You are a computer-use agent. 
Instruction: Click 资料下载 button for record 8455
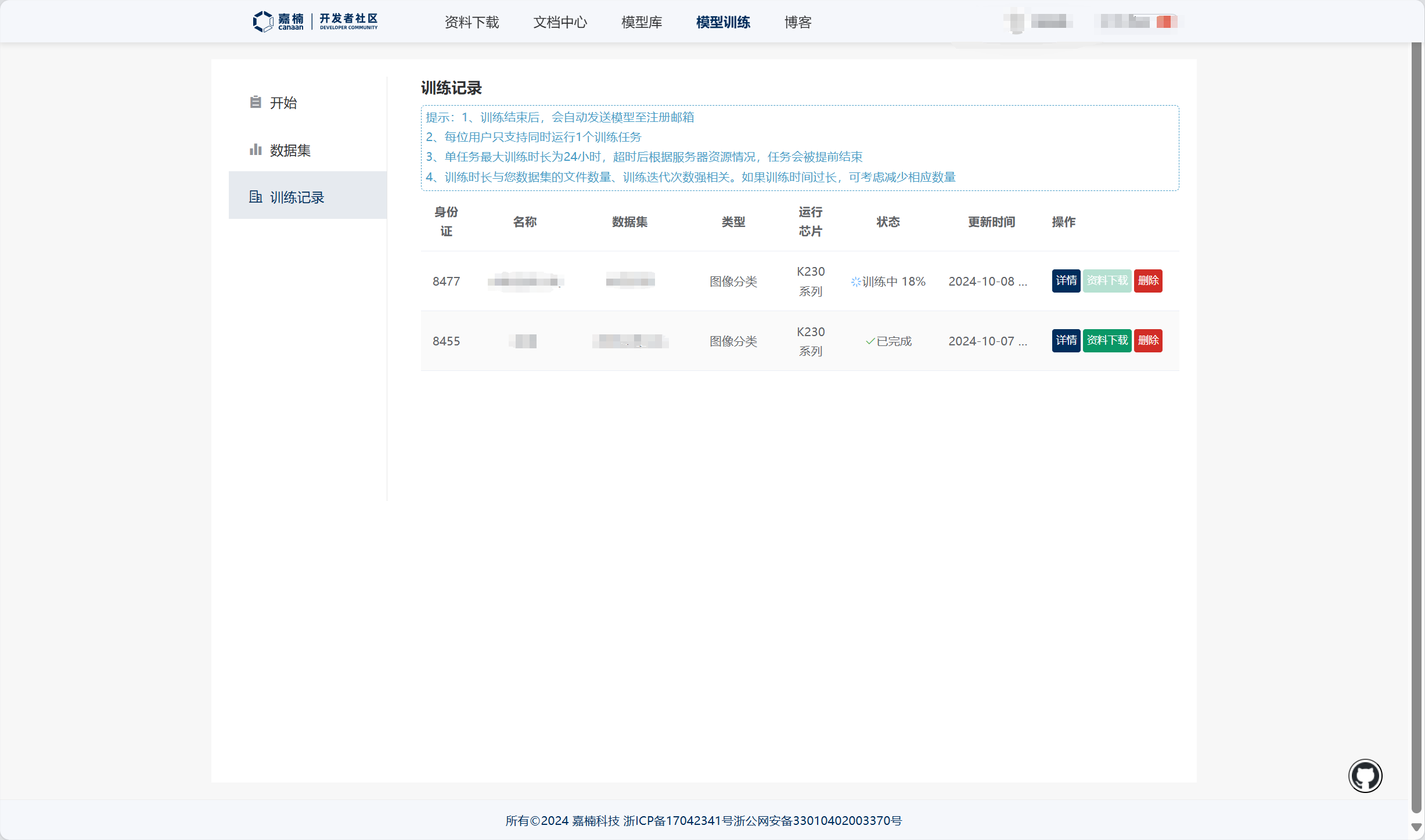pyautogui.click(x=1107, y=341)
